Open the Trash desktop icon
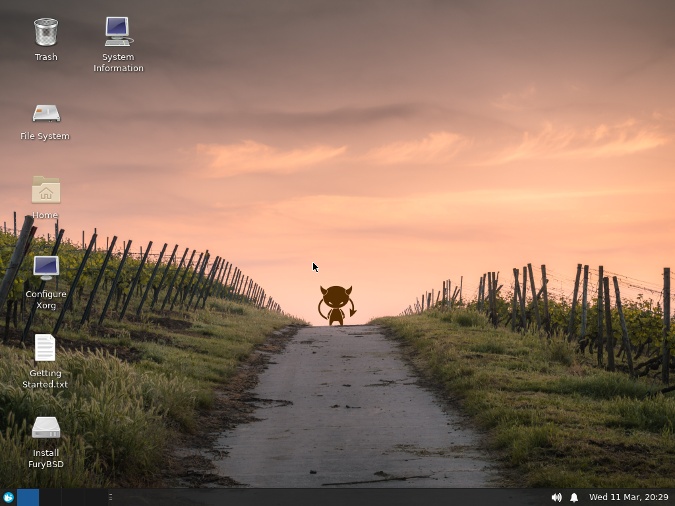 coord(46,32)
